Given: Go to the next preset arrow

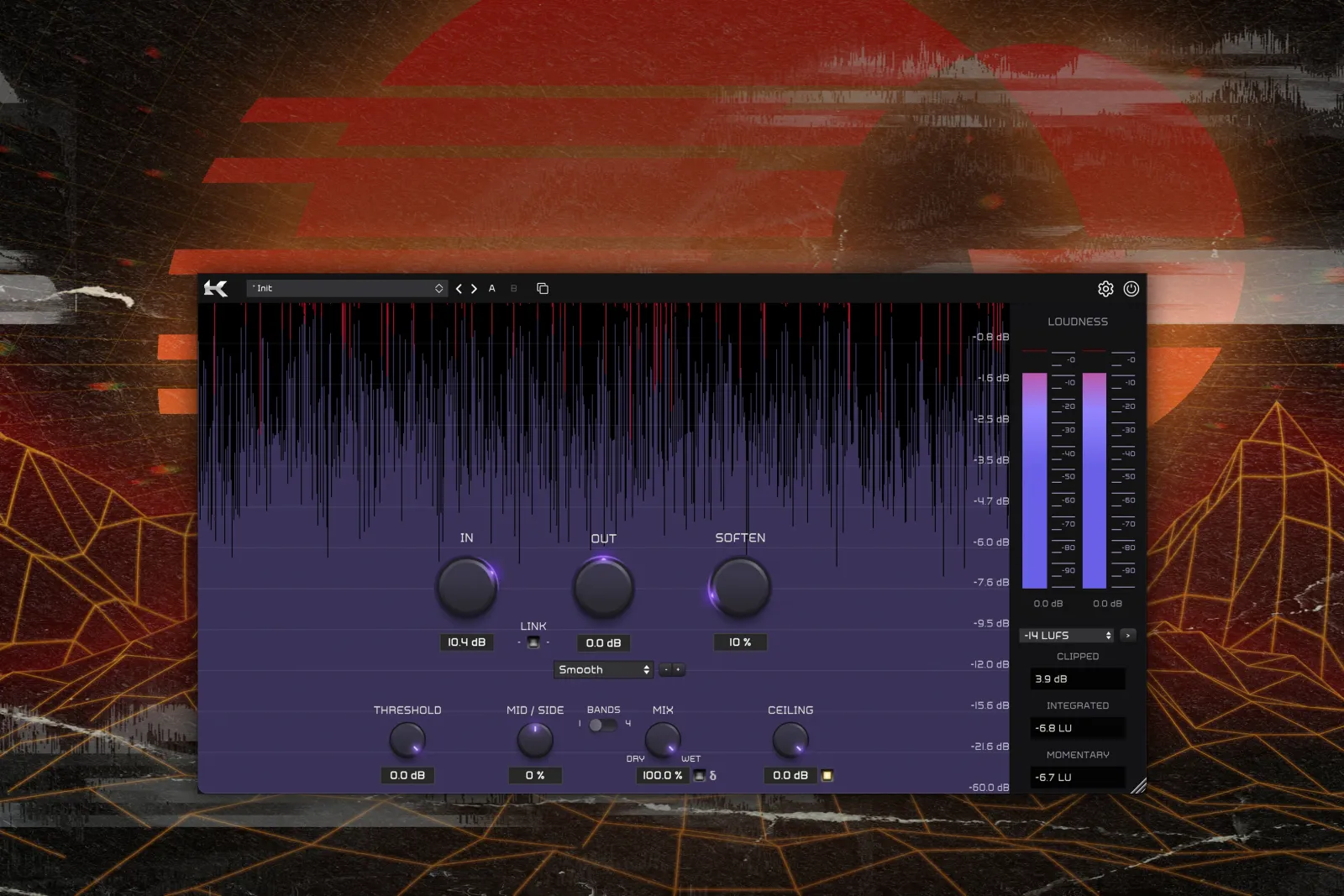Looking at the screenshot, I should coord(474,289).
